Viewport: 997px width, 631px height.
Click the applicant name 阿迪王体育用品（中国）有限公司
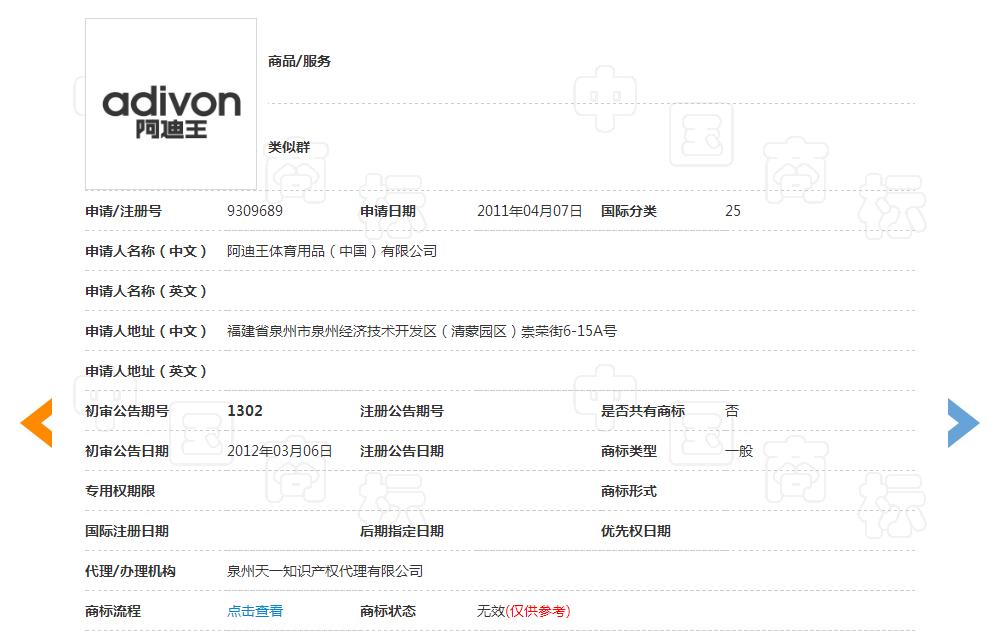click(334, 251)
